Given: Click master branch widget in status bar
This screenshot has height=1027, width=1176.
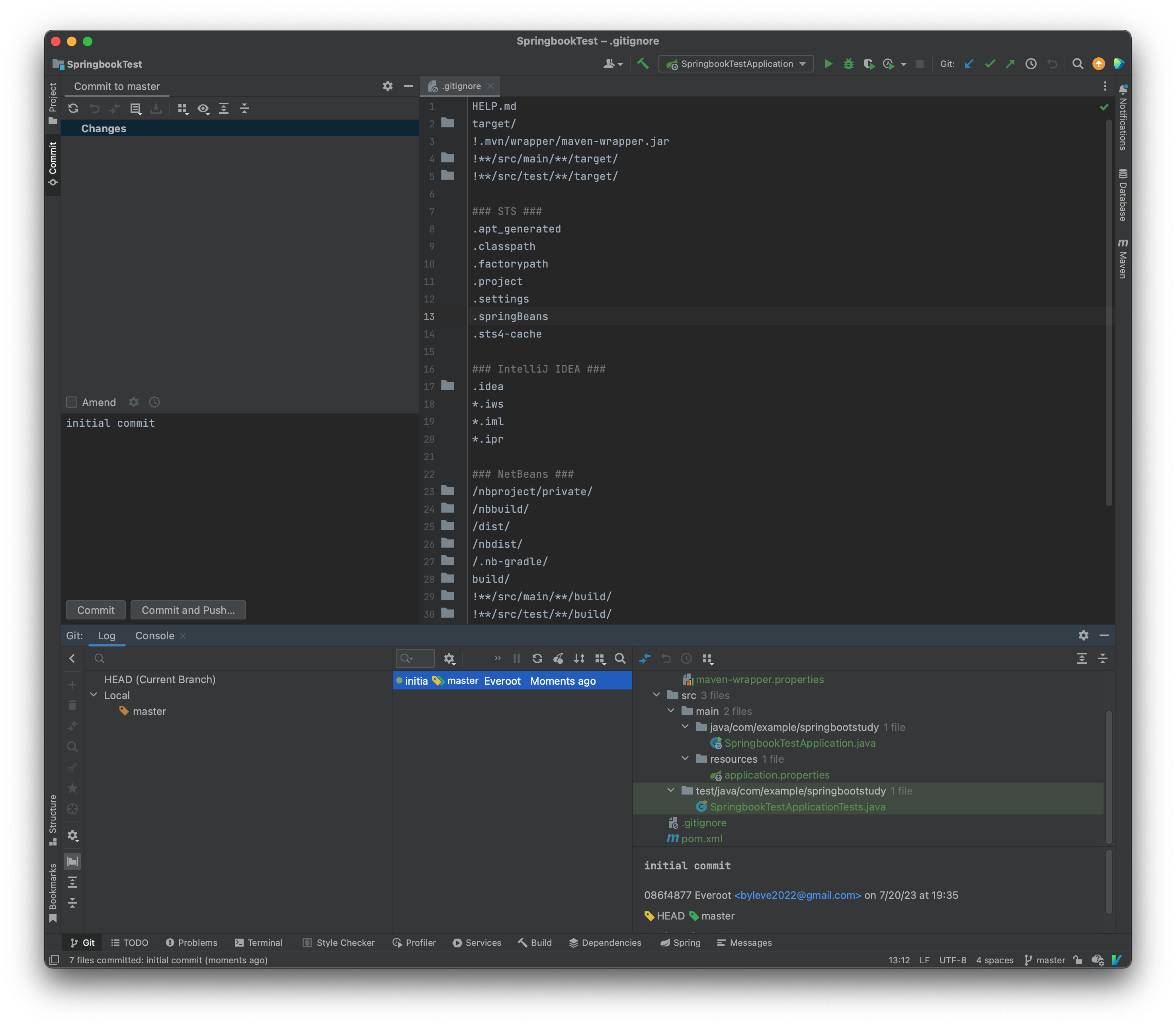Looking at the screenshot, I should tap(1044, 960).
